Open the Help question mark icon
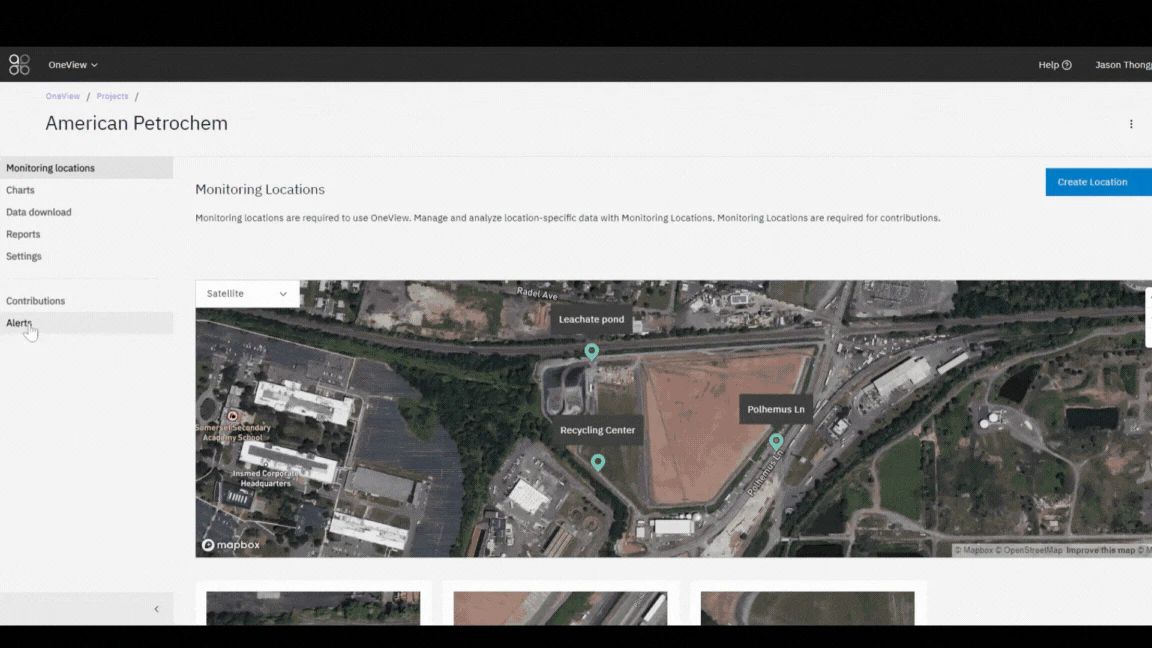Screen dimensions: 1152x648 (1066, 65)
